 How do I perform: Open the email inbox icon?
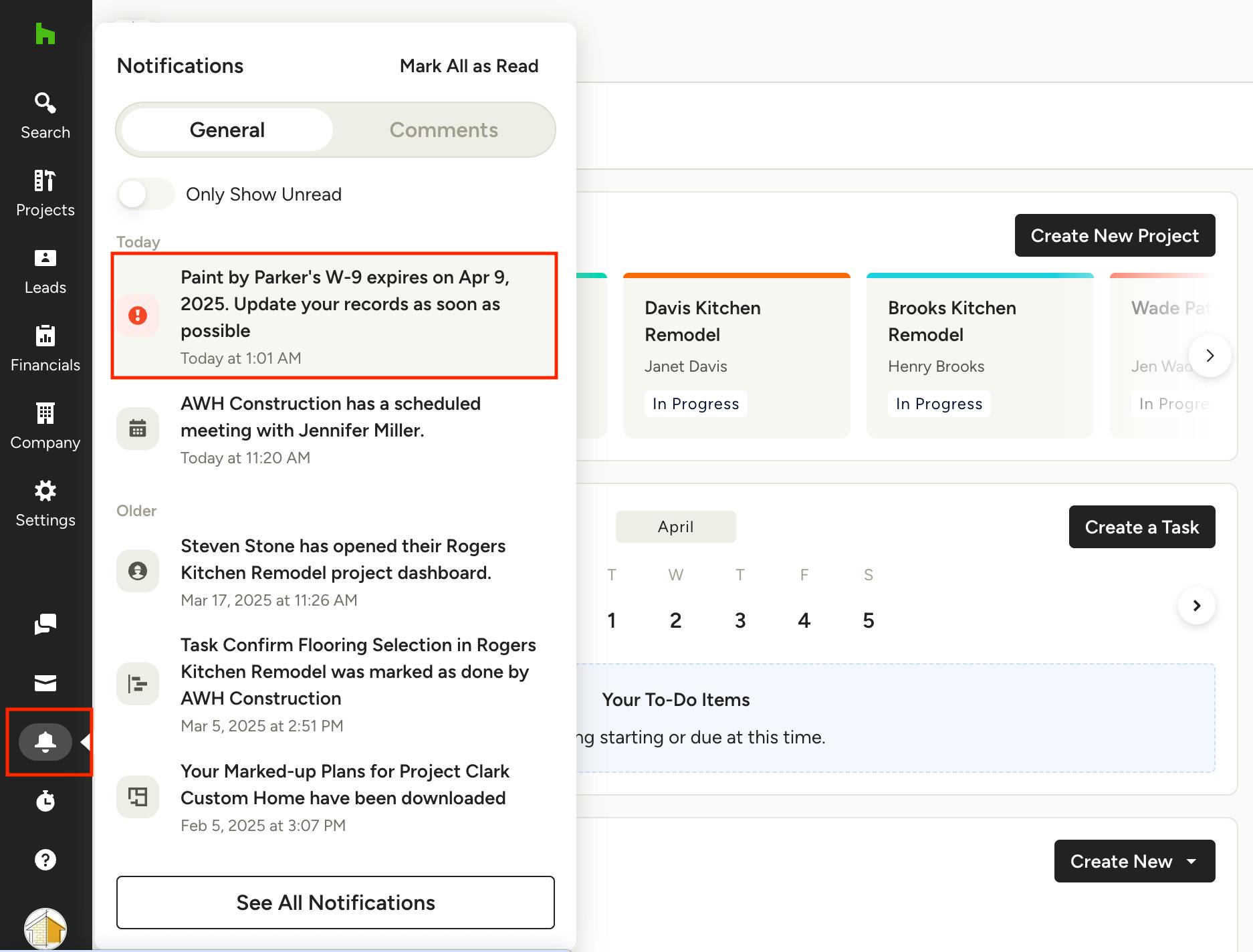tap(45, 683)
